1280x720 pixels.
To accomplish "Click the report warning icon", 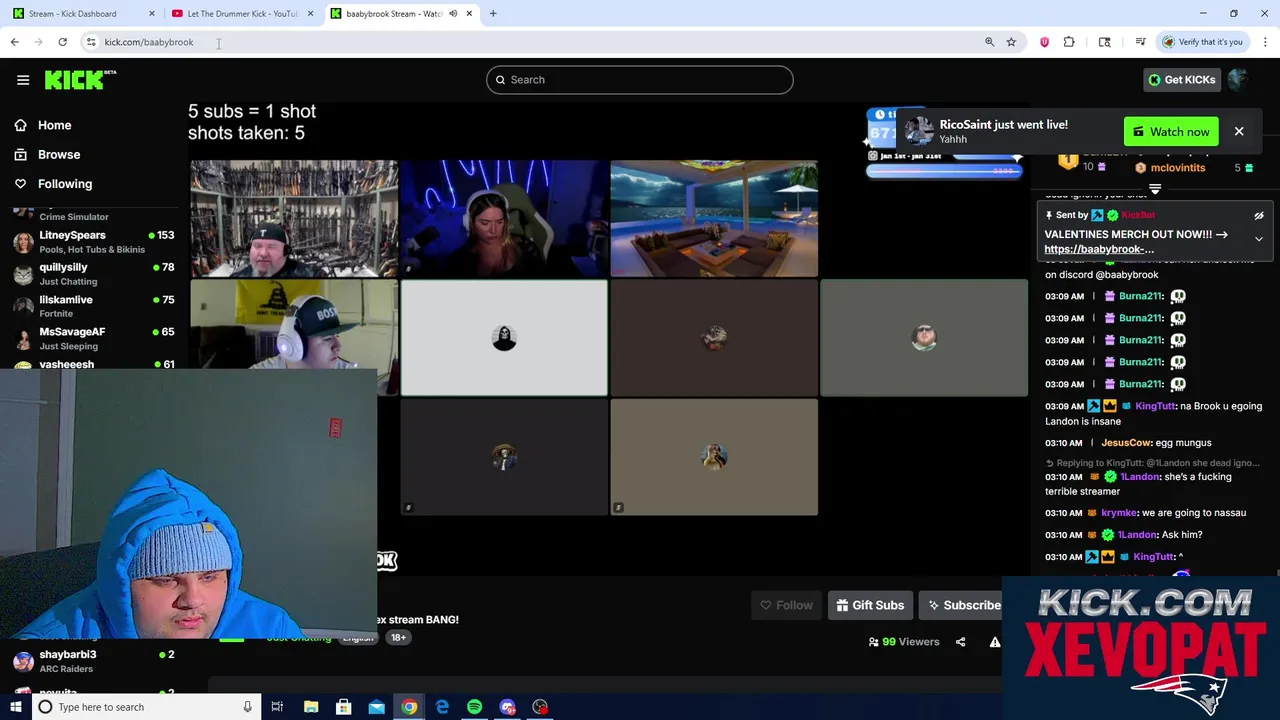I will (x=994, y=642).
